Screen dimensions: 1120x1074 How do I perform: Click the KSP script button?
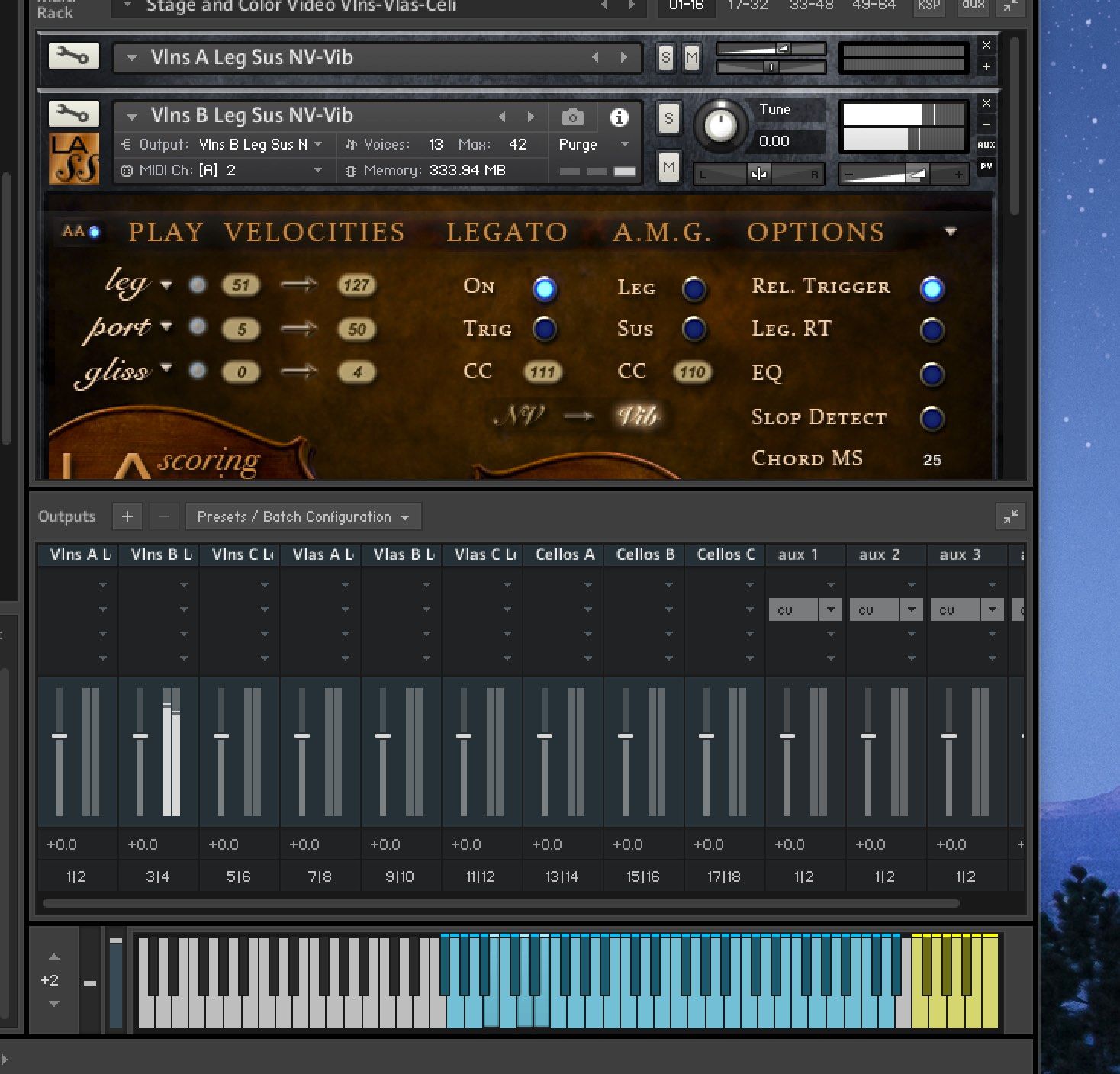click(929, 6)
